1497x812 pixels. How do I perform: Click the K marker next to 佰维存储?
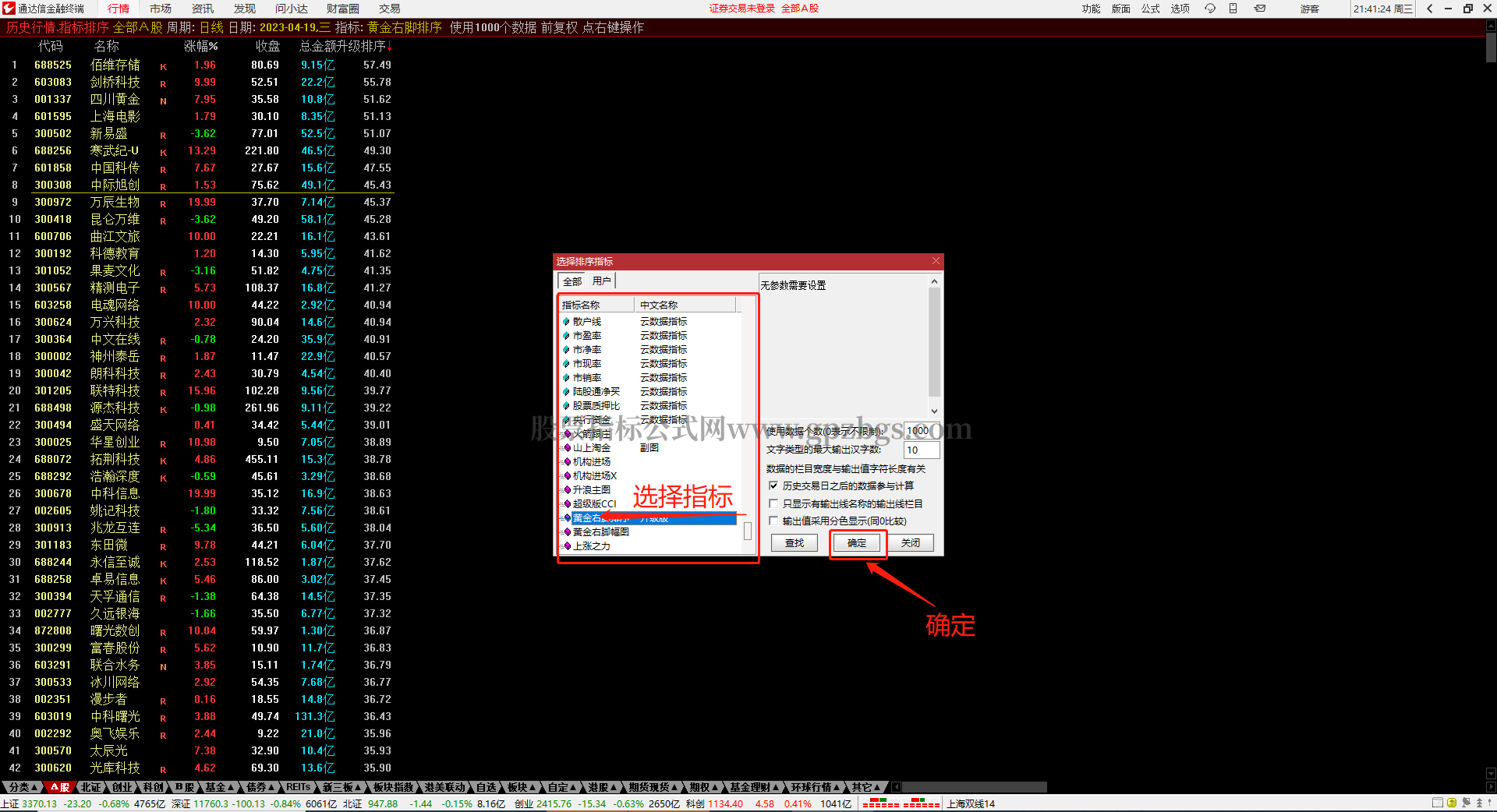click(163, 66)
